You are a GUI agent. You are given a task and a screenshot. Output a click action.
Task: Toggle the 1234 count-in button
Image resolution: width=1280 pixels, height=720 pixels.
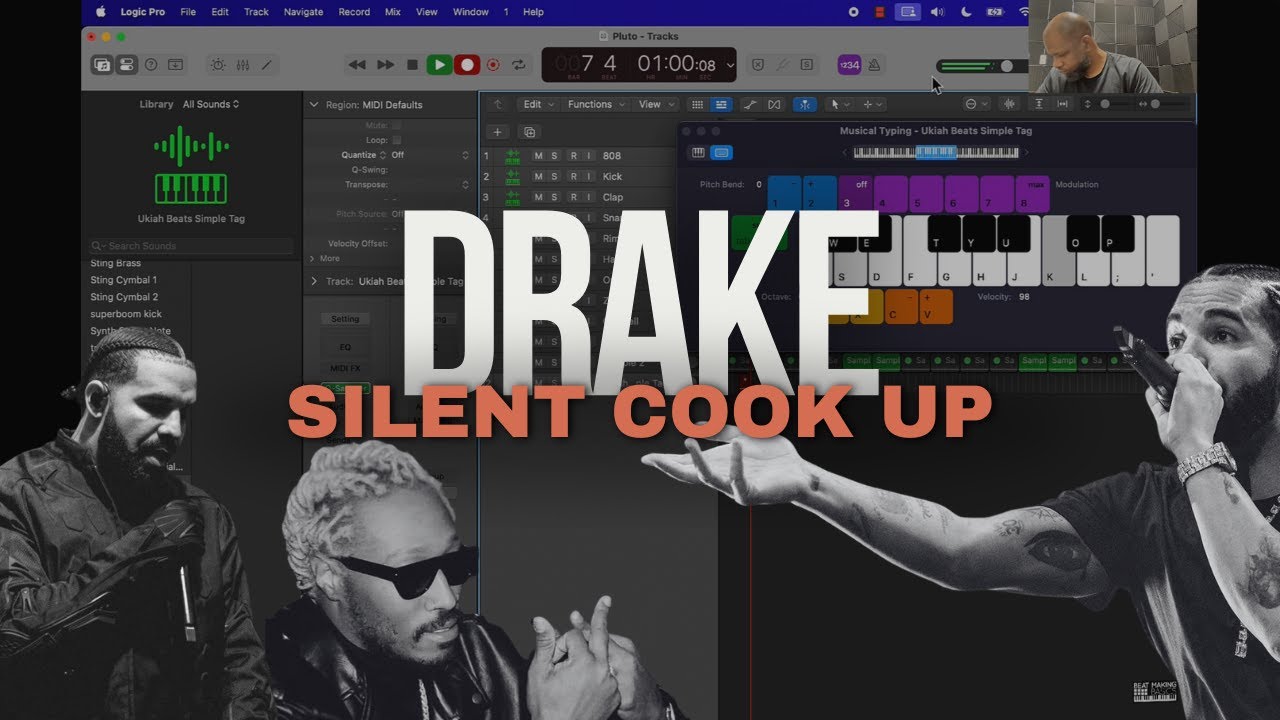[x=849, y=64]
